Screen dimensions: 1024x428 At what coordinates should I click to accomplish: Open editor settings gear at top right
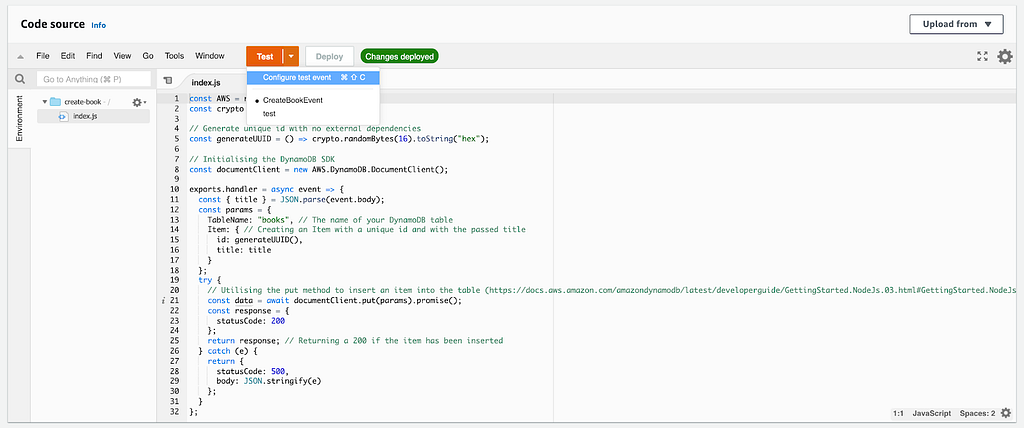point(1004,57)
